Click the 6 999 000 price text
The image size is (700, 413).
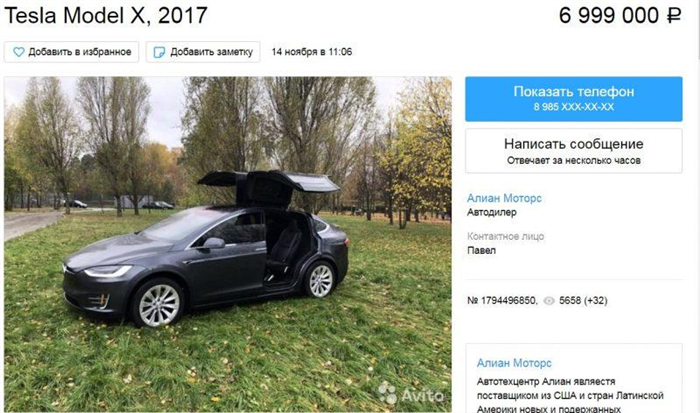pyautogui.click(x=608, y=16)
